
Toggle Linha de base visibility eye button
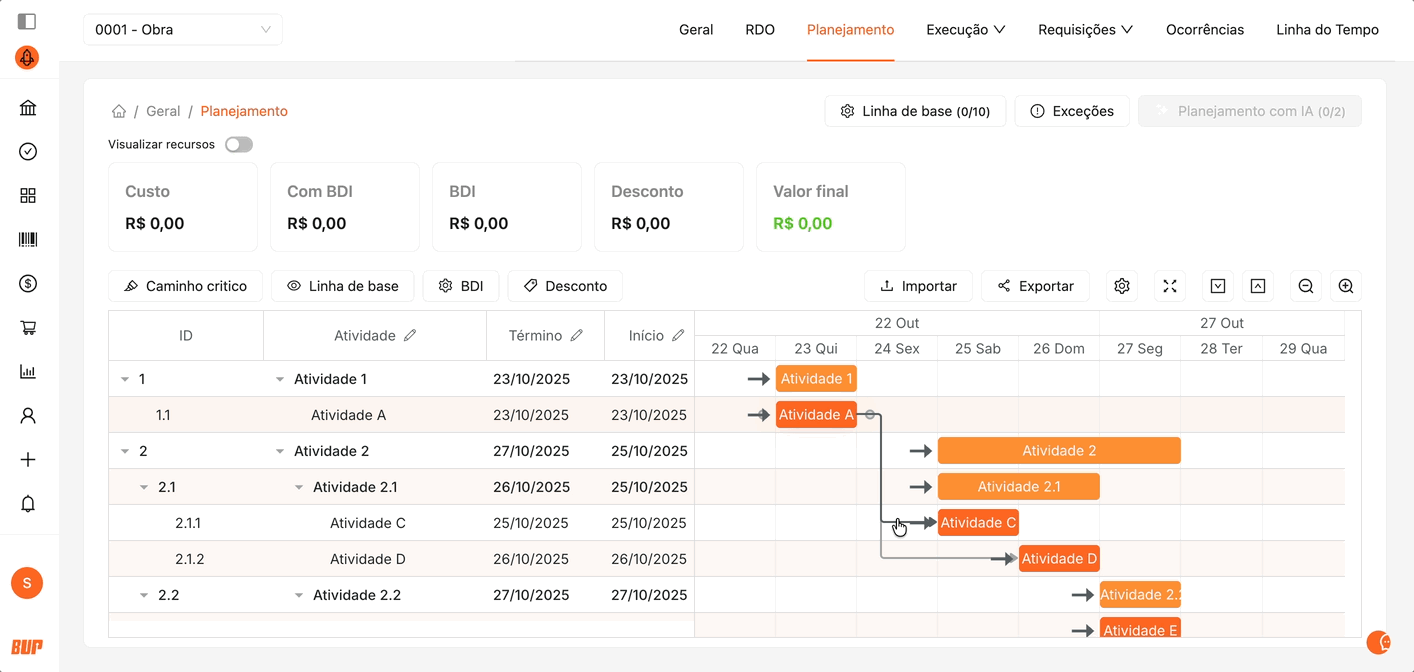tap(343, 286)
